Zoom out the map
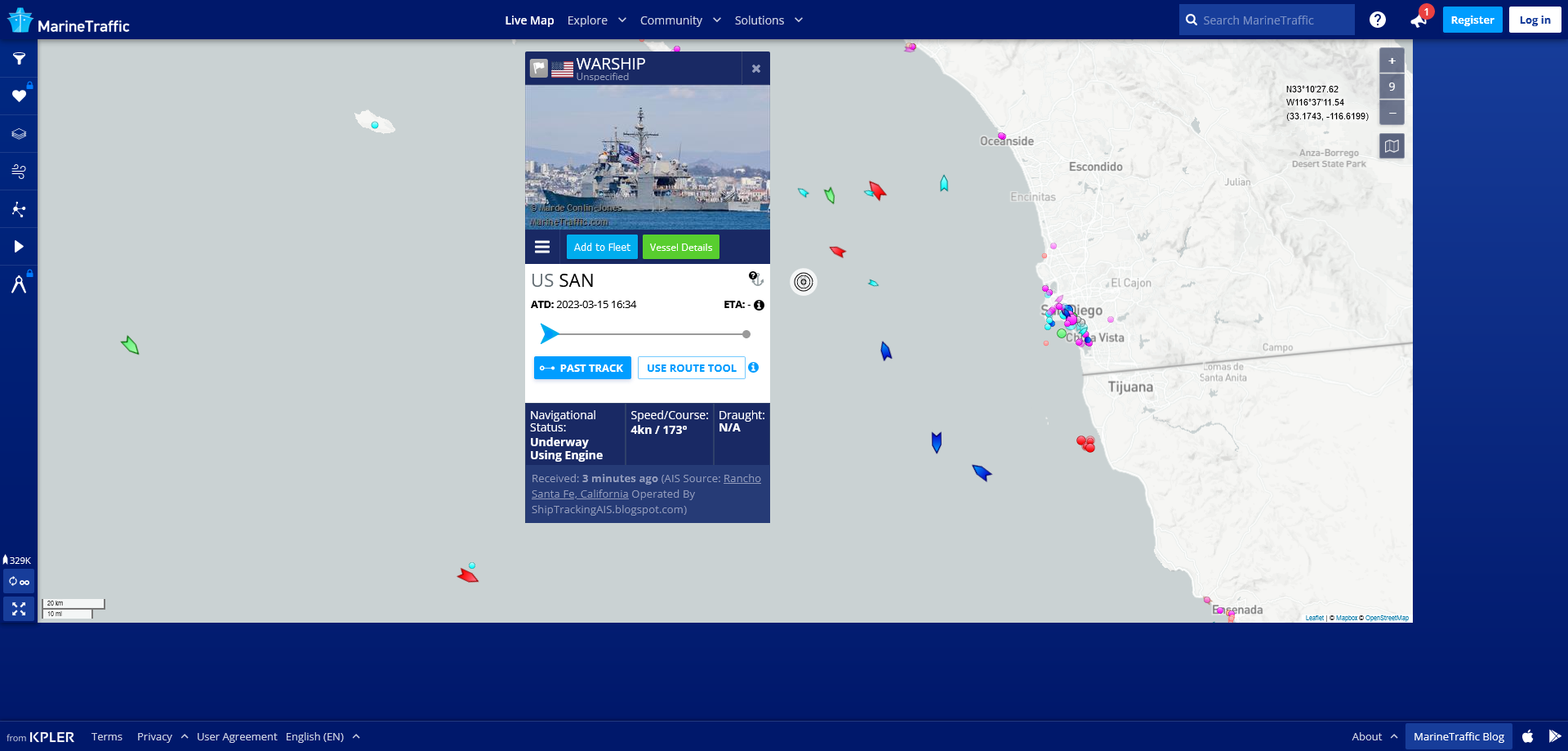 point(1392,113)
